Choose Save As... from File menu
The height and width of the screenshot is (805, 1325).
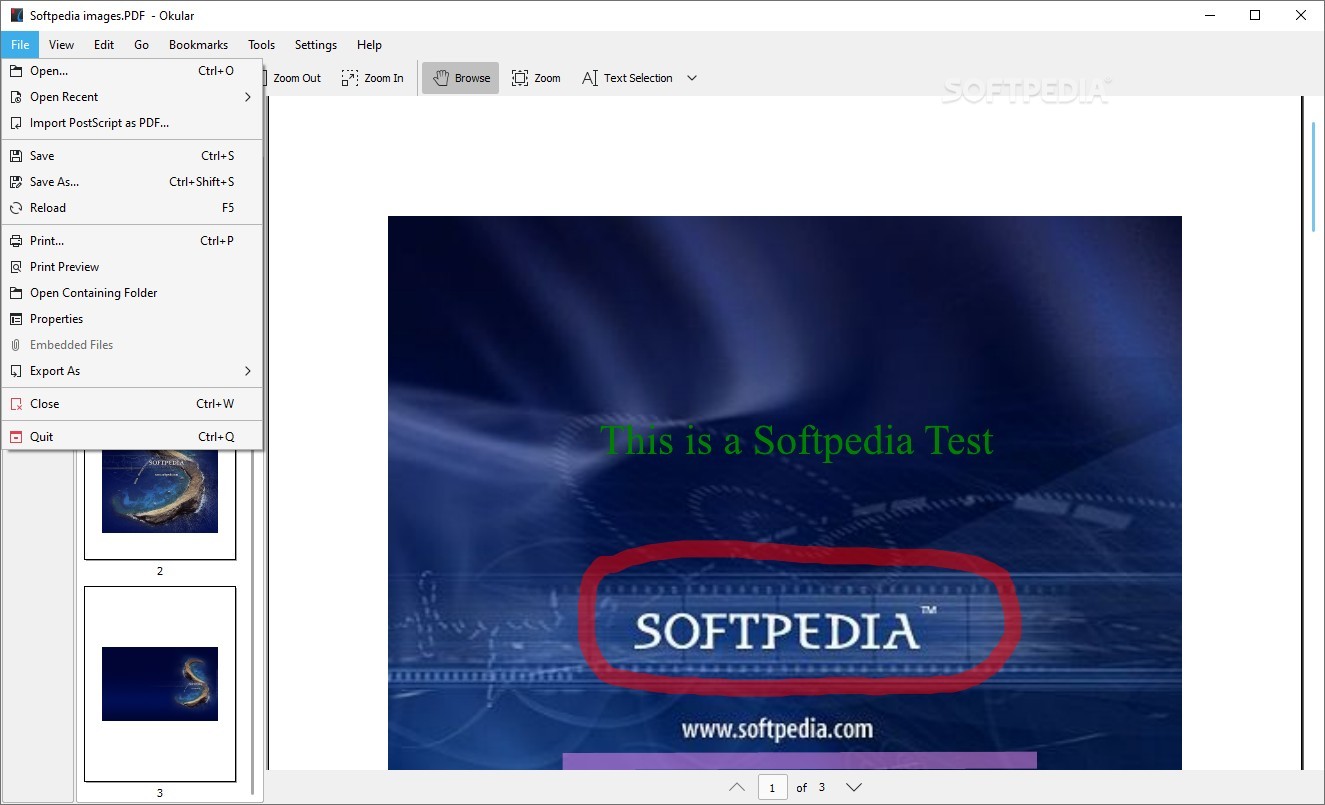click(x=132, y=182)
